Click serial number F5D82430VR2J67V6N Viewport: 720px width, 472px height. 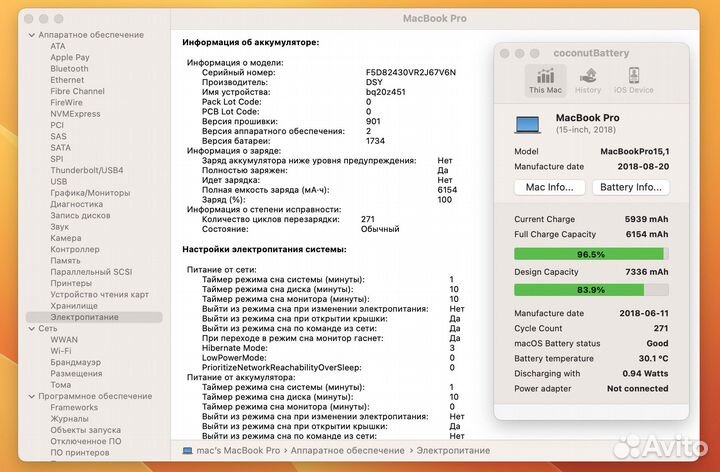pyautogui.click(x=411, y=72)
